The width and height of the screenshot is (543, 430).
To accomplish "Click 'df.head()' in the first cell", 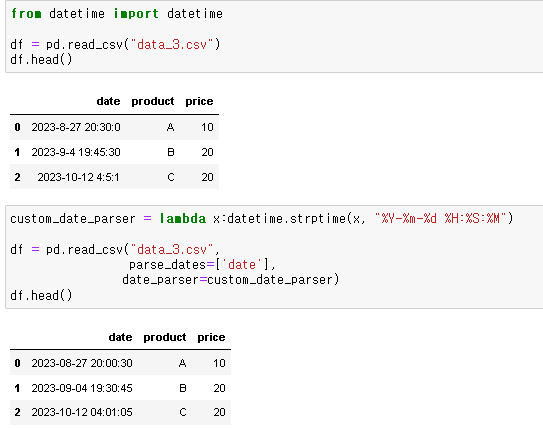I will 41,60.
